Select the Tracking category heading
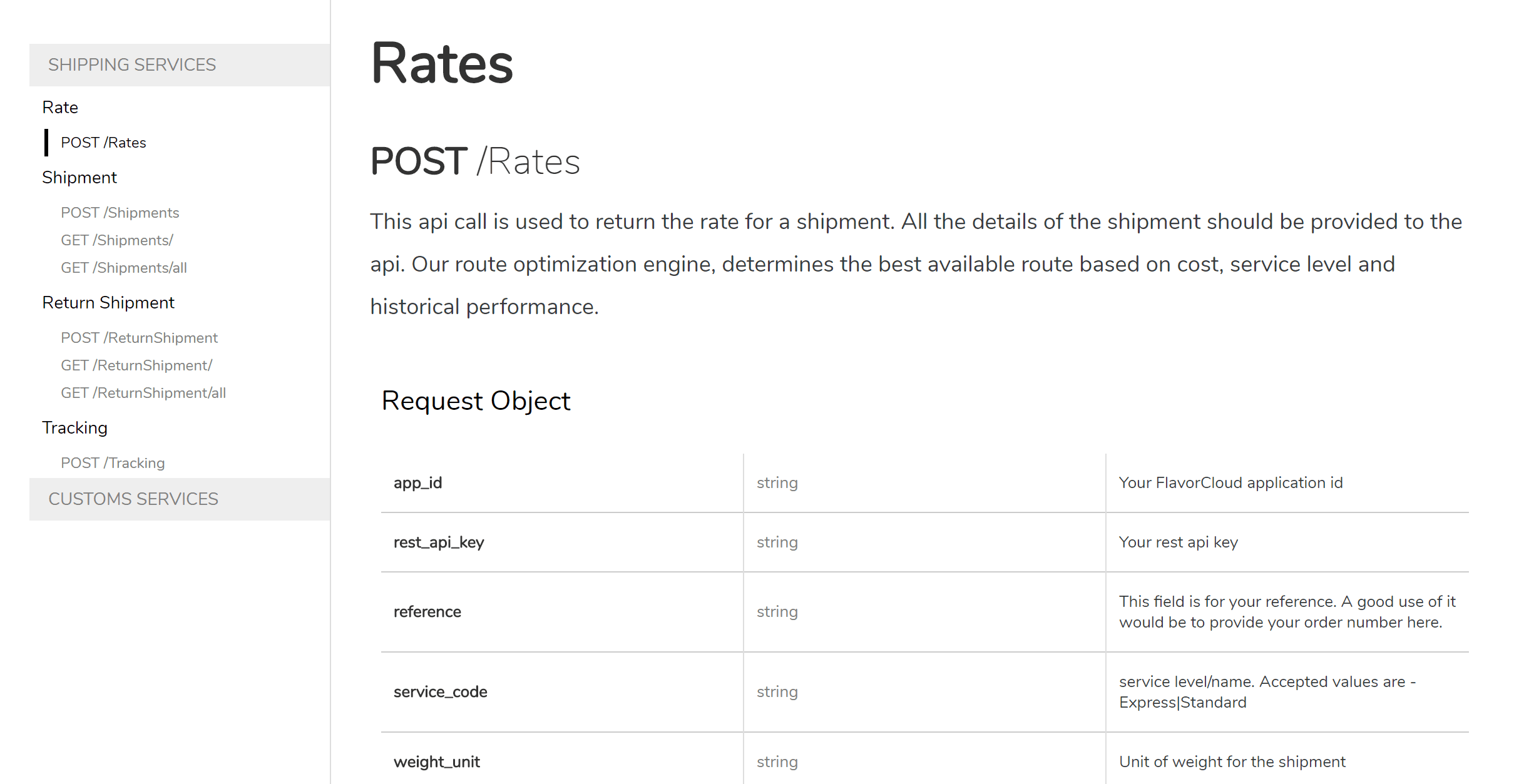This screenshot has height=784, width=1519. coord(74,428)
